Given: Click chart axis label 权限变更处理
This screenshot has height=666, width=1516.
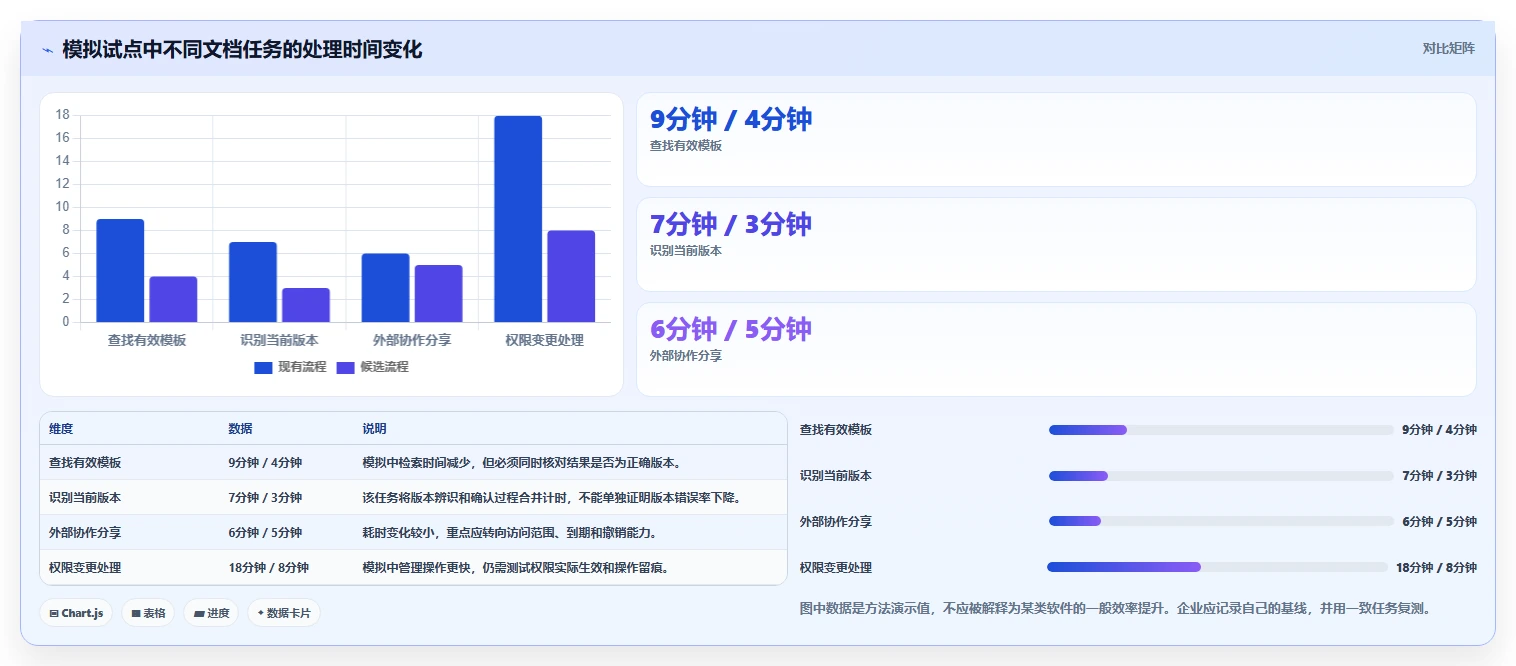Looking at the screenshot, I should [x=545, y=340].
